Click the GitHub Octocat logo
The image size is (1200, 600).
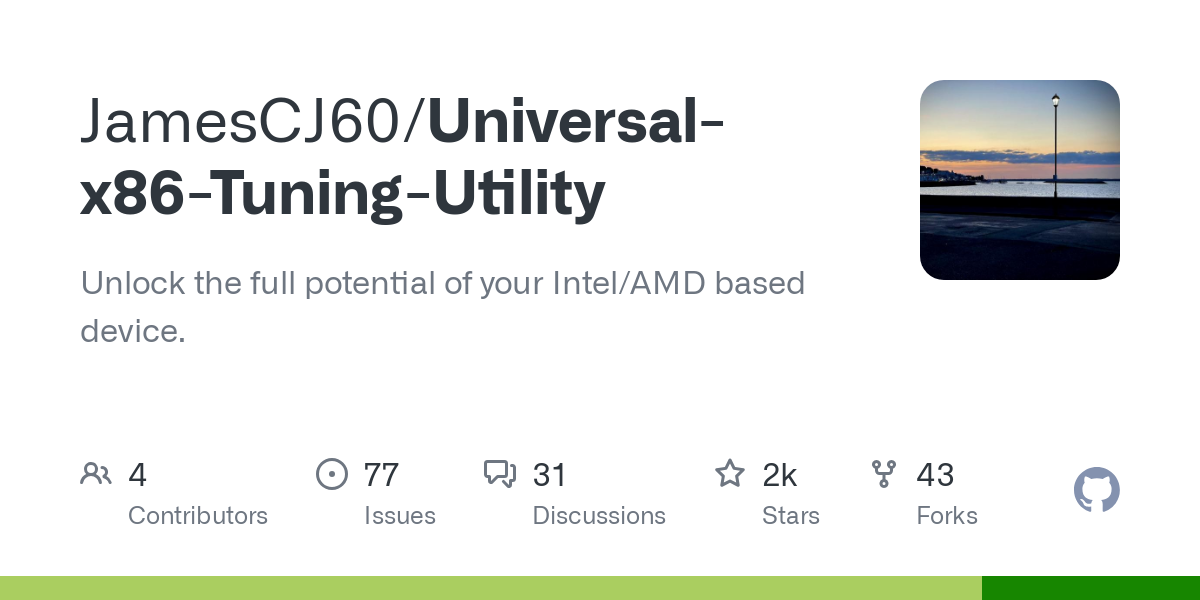(1097, 490)
